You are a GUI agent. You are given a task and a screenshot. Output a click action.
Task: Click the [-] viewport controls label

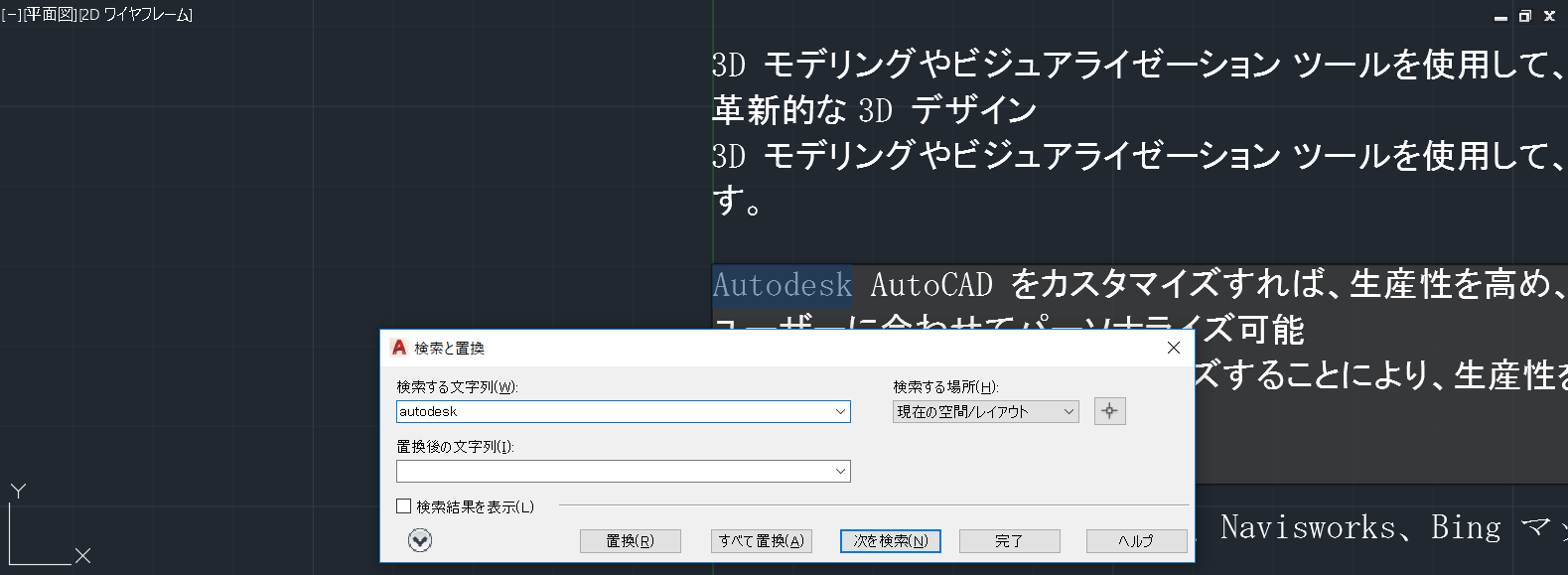click(11, 15)
